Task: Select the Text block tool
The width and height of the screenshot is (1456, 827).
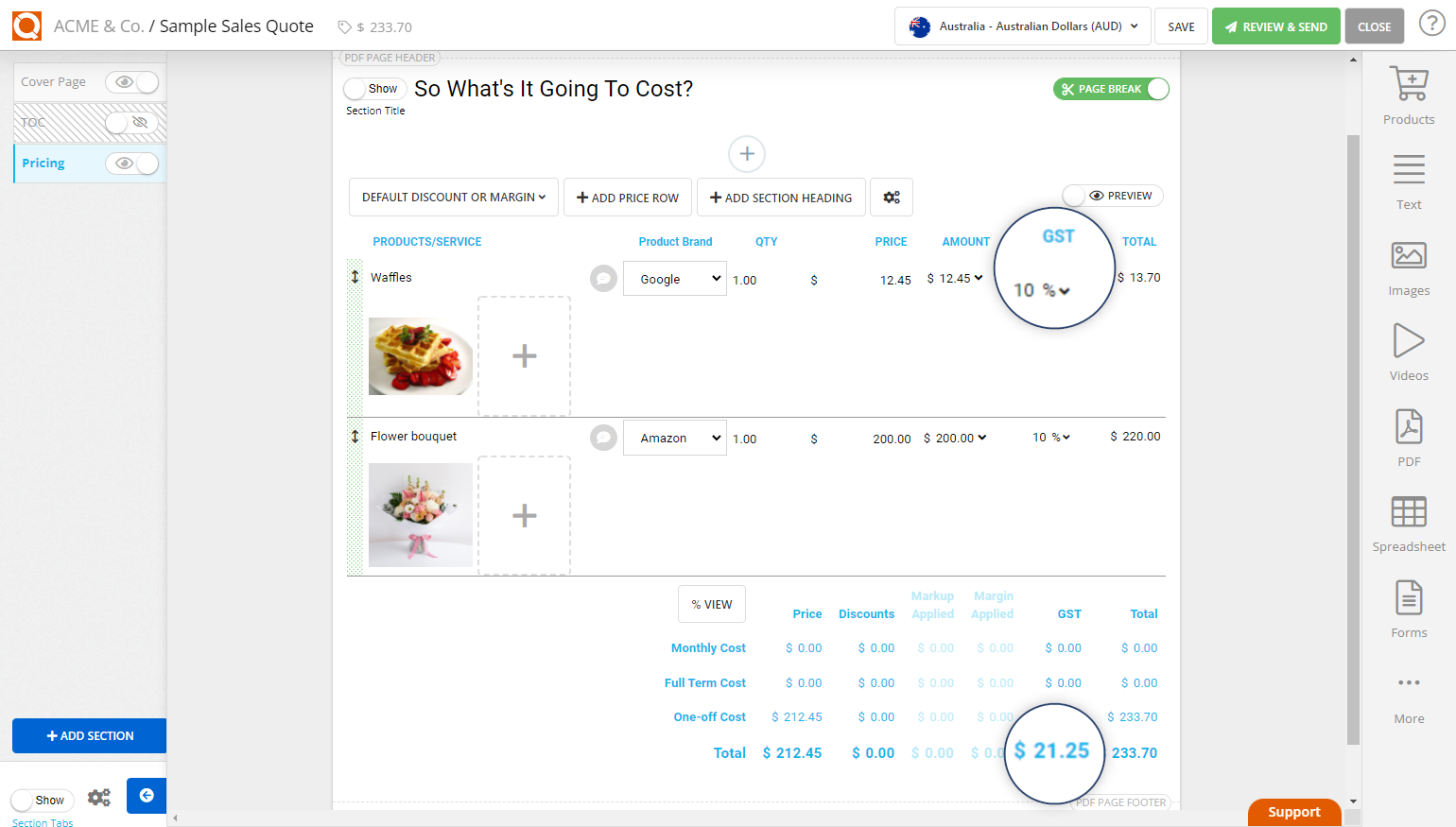Action: tap(1408, 180)
